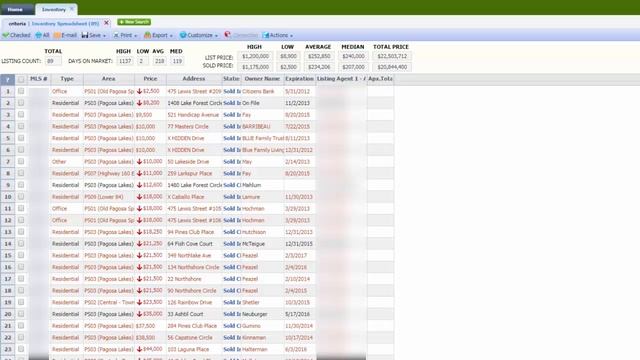Expand the Actions dropdown arrow

pyautogui.click(x=291, y=36)
